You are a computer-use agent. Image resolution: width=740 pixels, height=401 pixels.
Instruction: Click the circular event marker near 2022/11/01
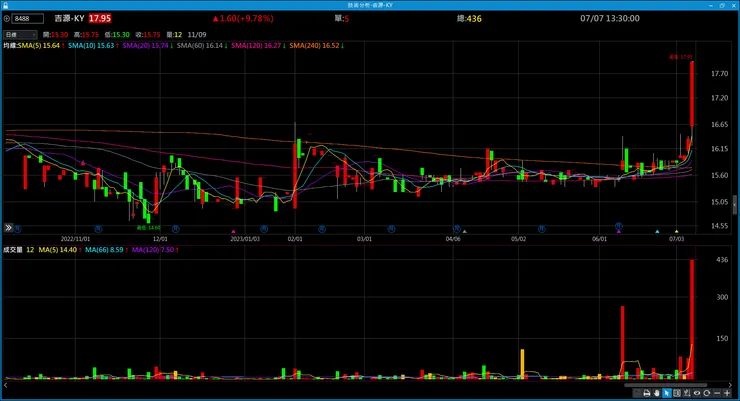click(x=98, y=229)
